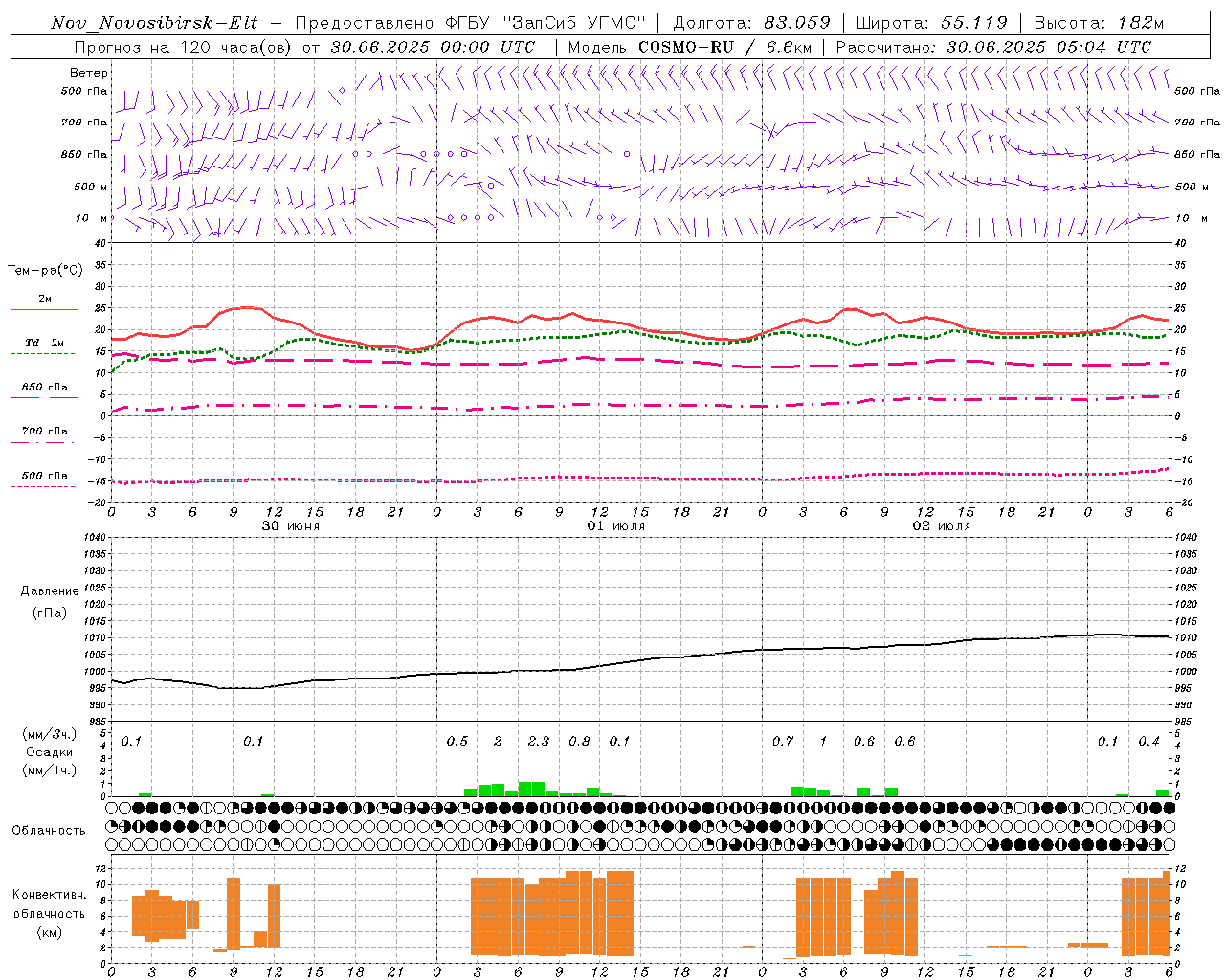Screen dimensions: 1225x980
Task: Click the pink dotted sample under temperature legend 500 гПа
Action: tap(44, 486)
